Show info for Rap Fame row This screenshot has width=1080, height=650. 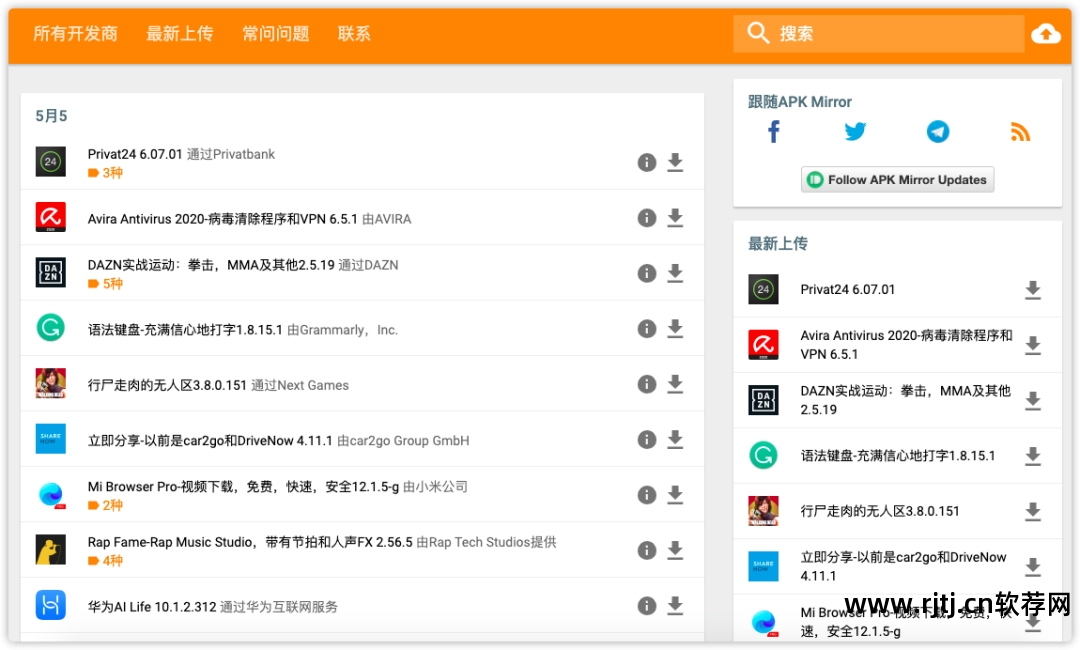point(646,550)
